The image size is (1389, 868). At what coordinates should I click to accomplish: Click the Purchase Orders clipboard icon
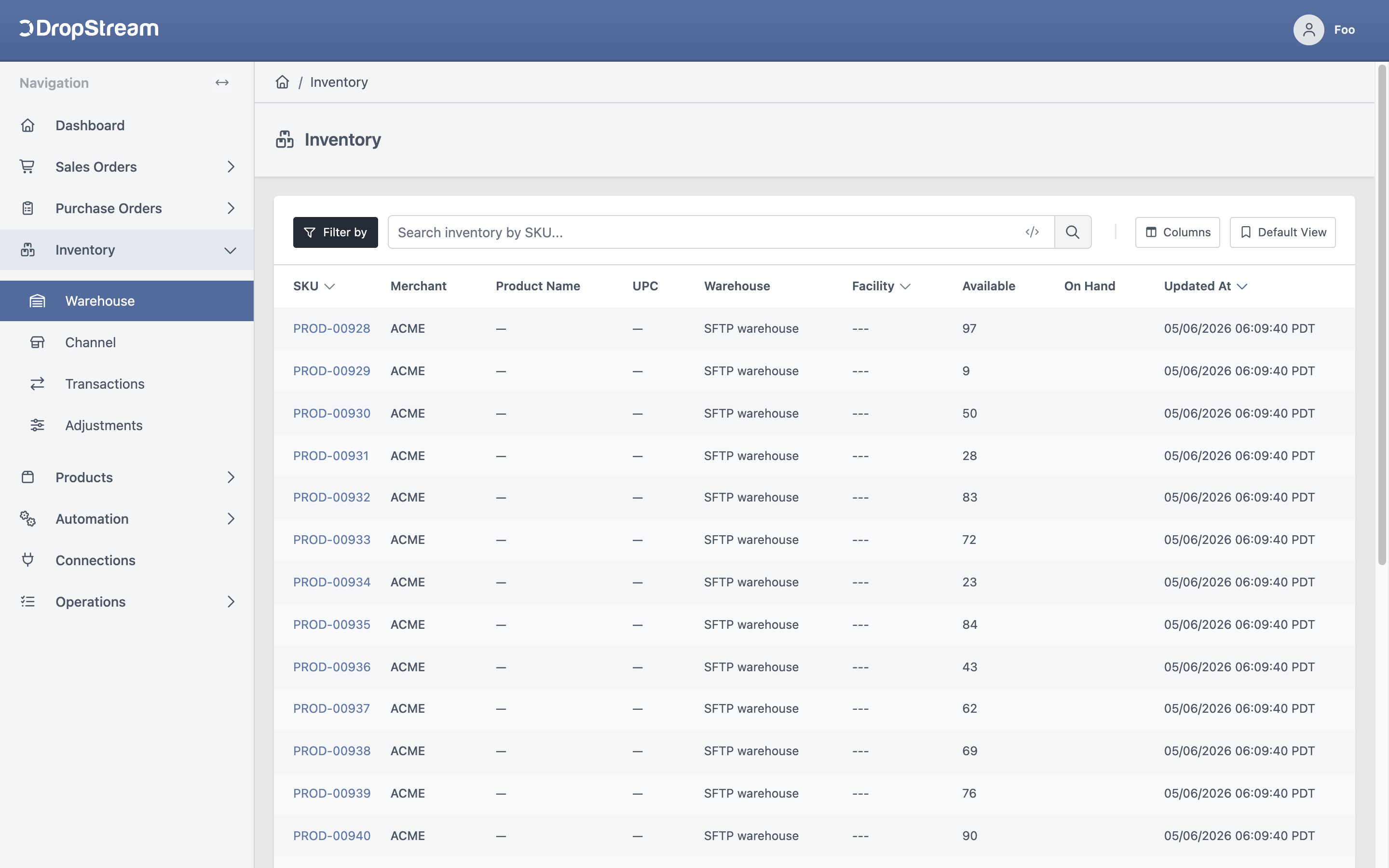pyautogui.click(x=27, y=208)
